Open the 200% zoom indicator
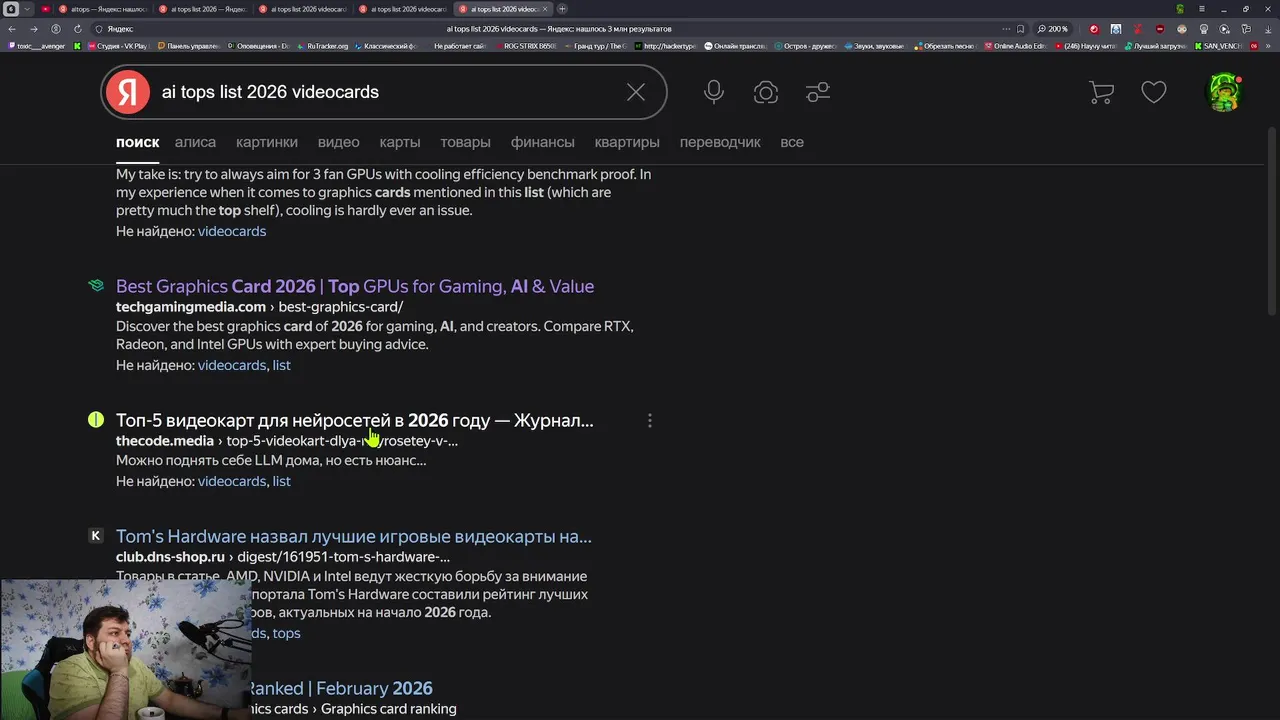Image resolution: width=1280 pixels, height=720 pixels. click(x=1052, y=29)
